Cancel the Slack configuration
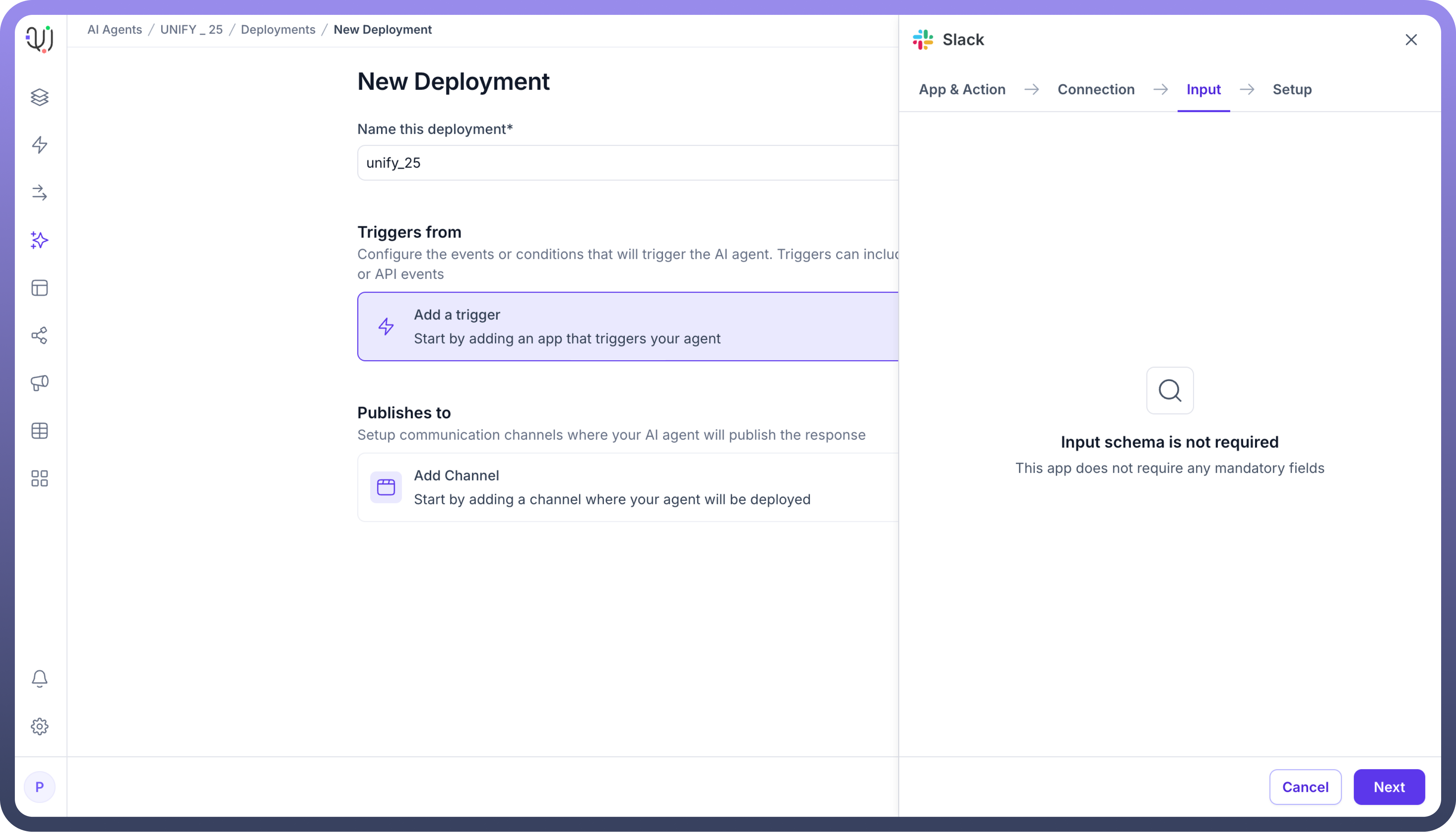 [1304, 787]
